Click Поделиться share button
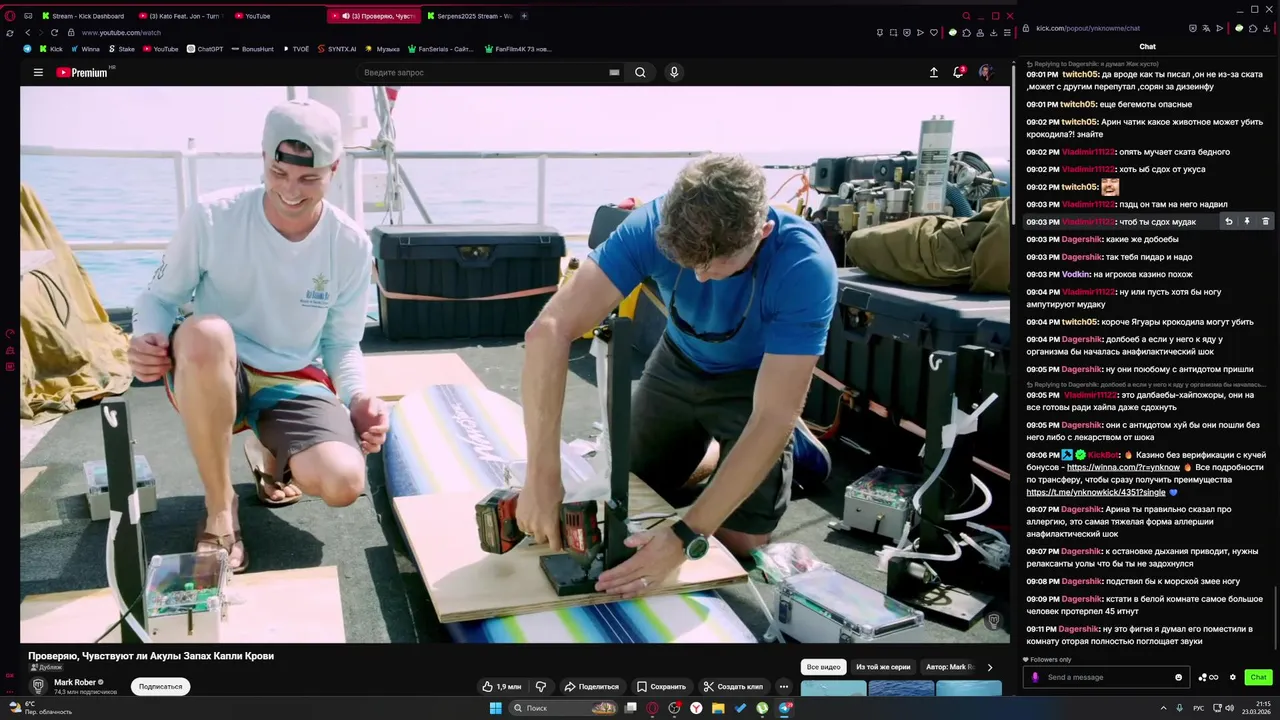 pos(591,687)
